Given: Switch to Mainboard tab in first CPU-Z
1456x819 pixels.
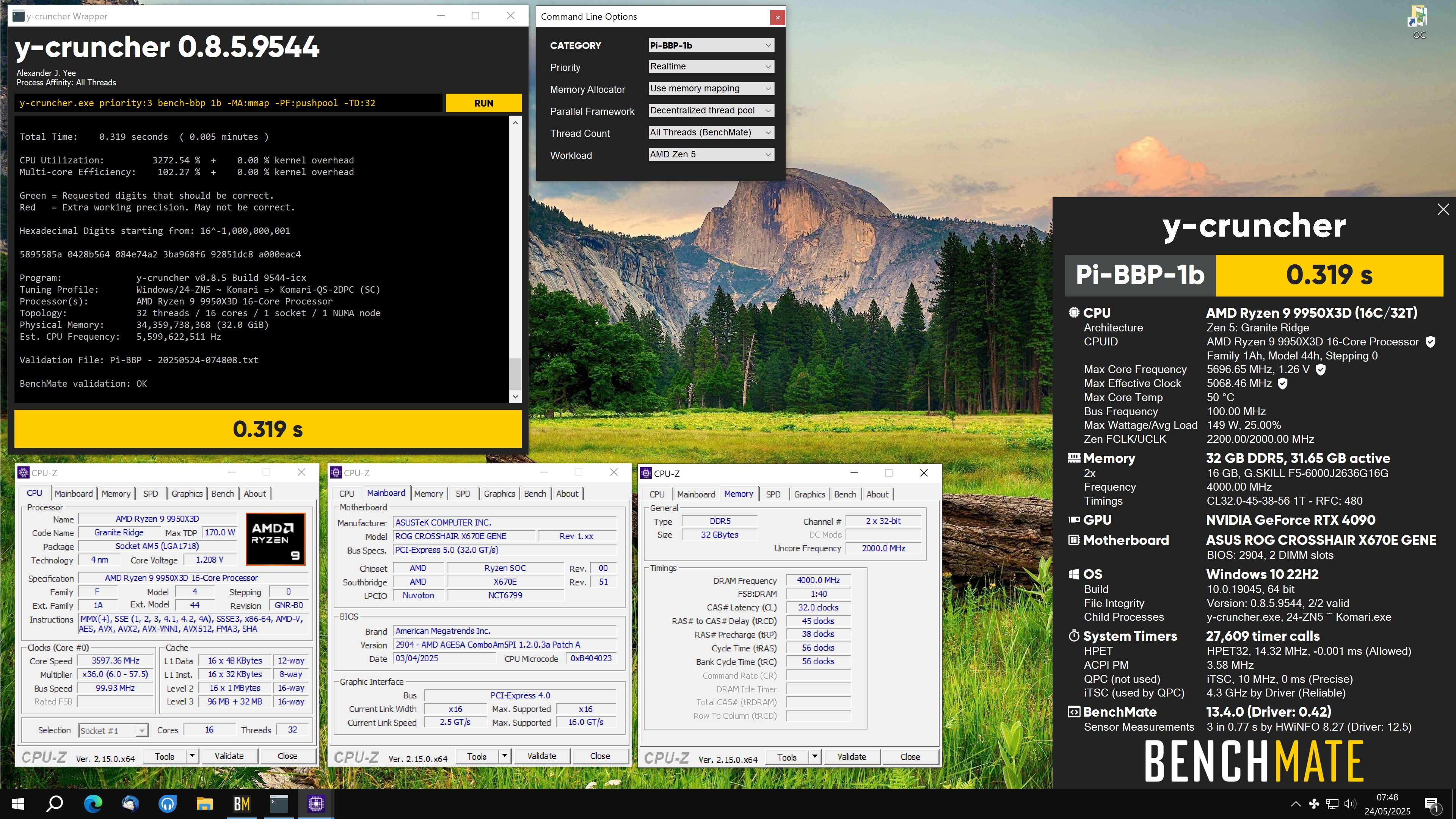Looking at the screenshot, I should coord(74,493).
